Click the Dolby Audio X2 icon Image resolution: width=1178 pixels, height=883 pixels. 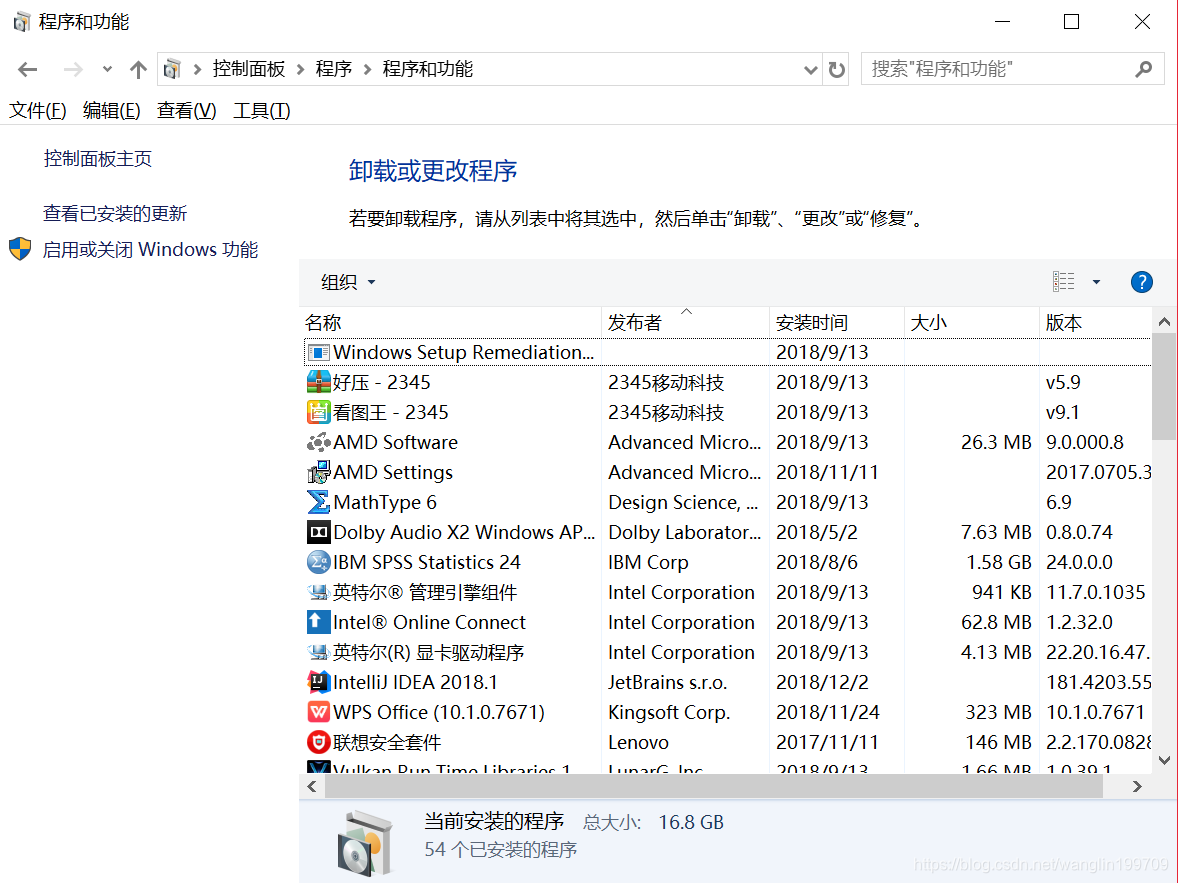coord(319,532)
